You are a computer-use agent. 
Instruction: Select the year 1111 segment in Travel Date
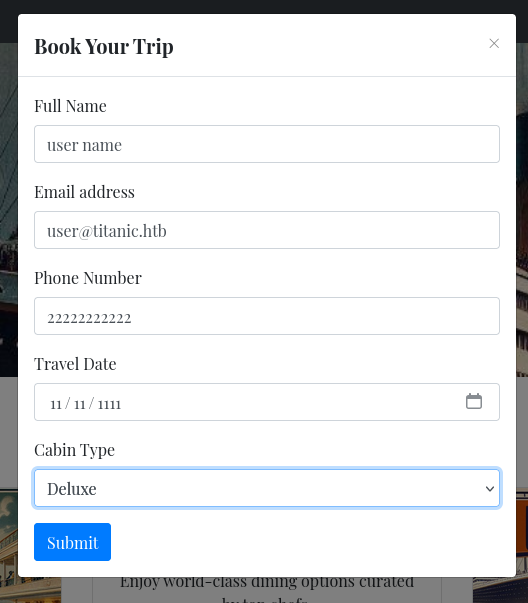[x=109, y=404]
